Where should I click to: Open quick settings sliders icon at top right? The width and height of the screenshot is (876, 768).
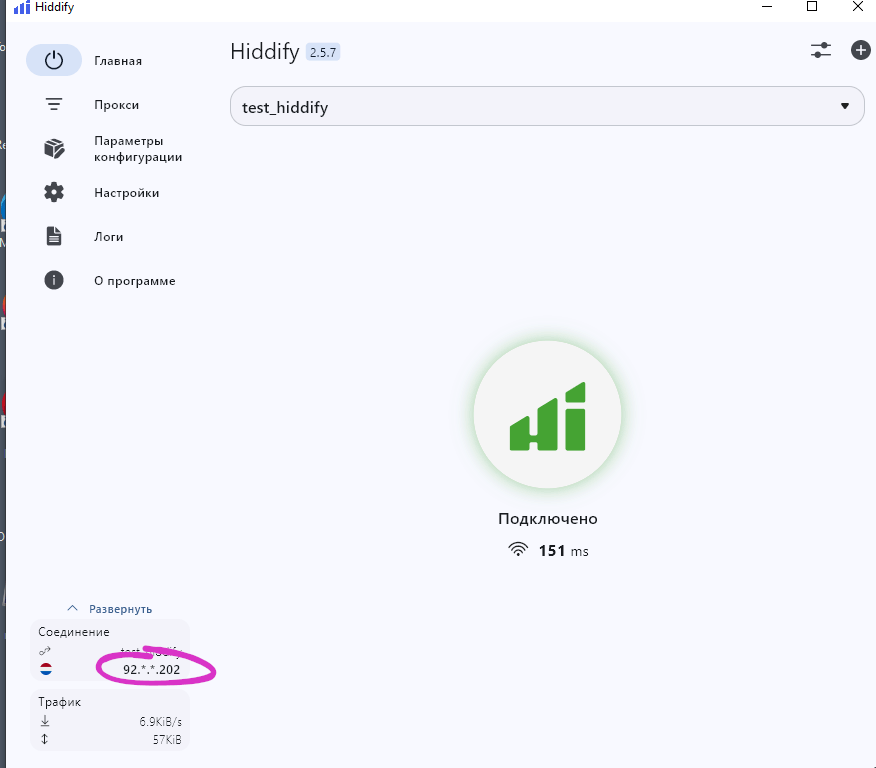click(820, 50)
